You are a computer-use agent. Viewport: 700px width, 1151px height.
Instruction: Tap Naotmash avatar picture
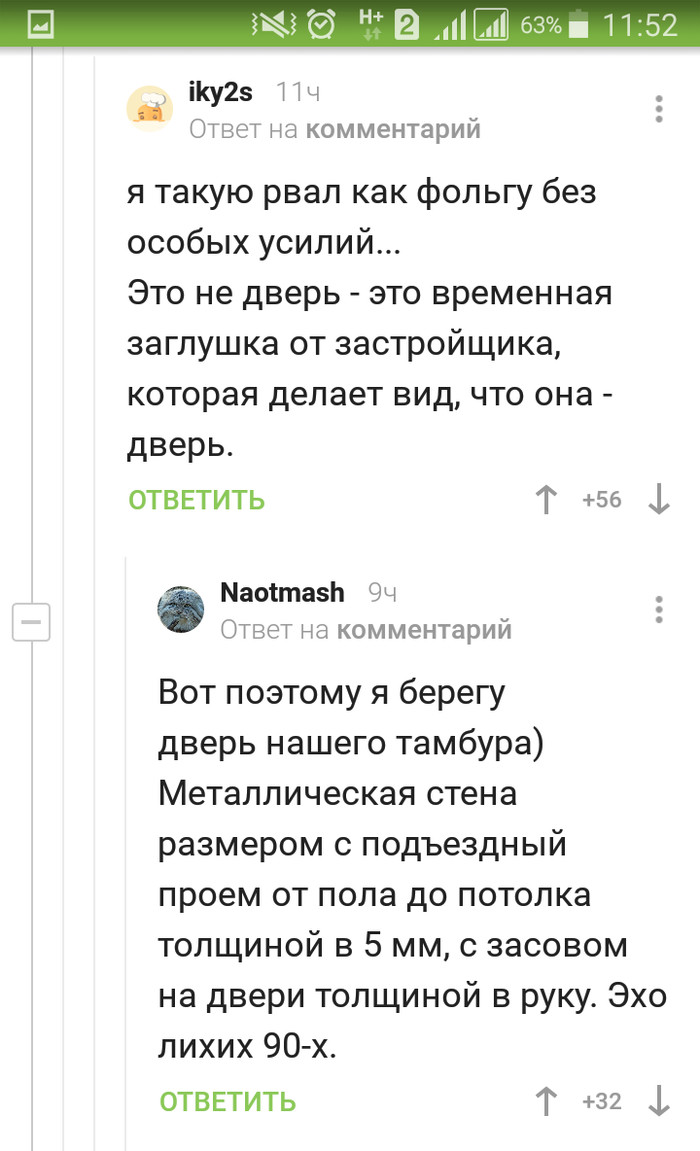coord(181,609)
